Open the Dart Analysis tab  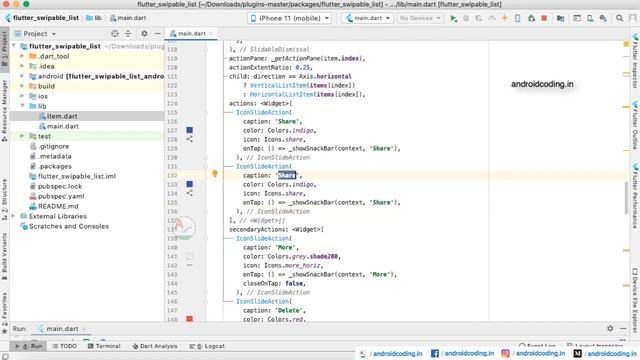tap(155, 346)
